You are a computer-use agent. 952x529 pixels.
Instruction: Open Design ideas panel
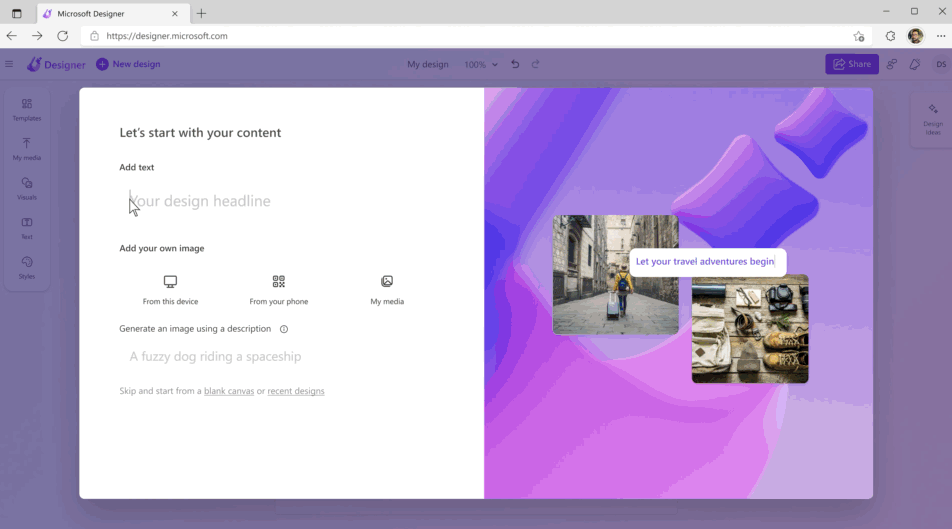932,118
